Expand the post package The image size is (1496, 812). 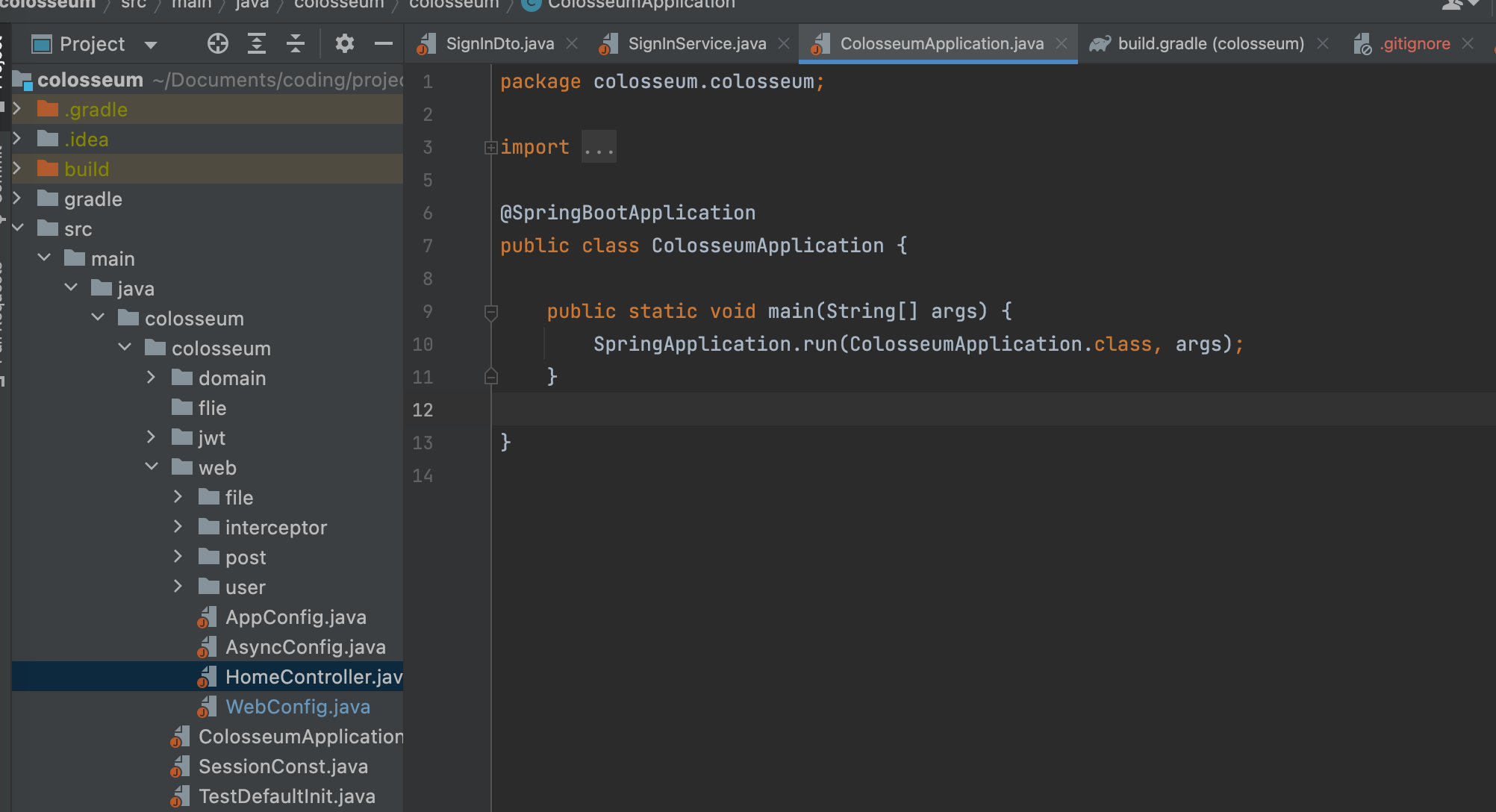click(x=178, y=557)
